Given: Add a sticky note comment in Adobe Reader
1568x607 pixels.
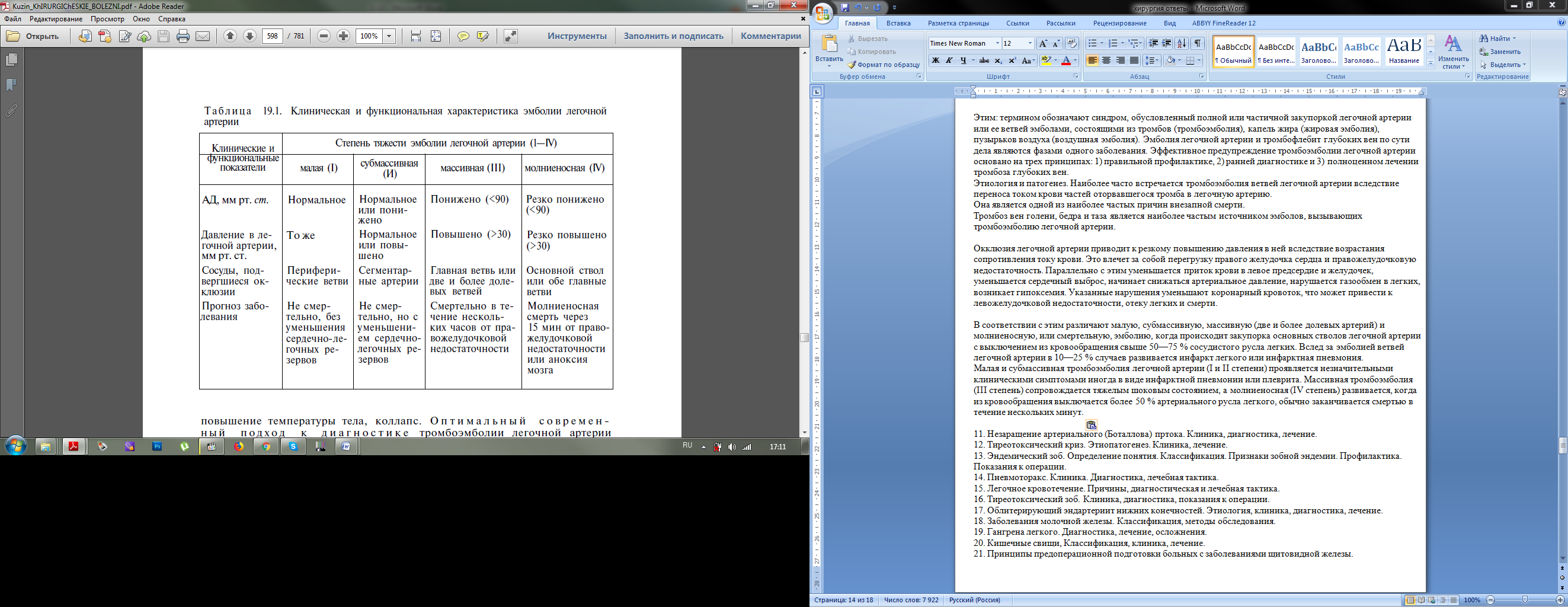Looking at the screenshot, I should [x=463, y=37].
